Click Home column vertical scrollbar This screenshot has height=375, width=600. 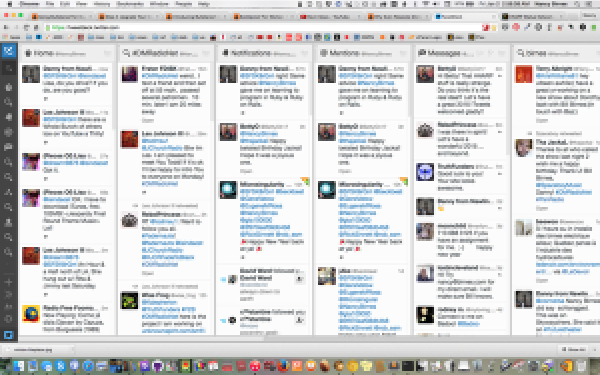114,96
